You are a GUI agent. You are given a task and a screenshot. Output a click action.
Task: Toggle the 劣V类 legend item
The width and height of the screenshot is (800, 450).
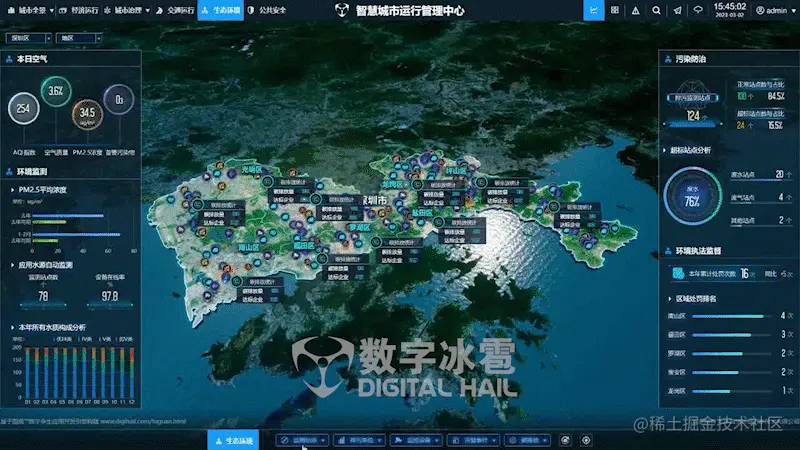coord(124,339)
